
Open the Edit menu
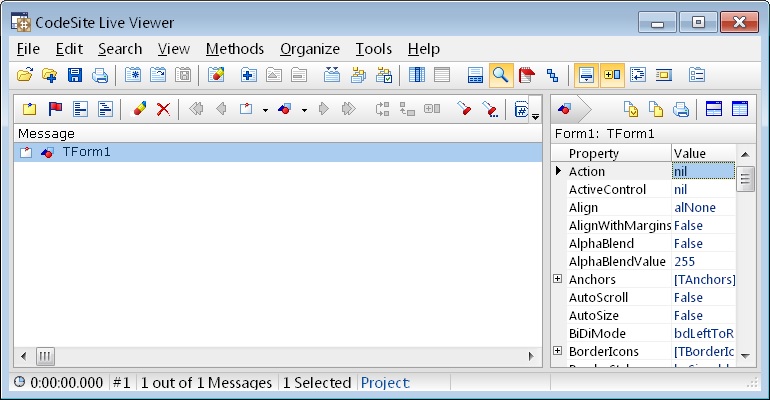point(69,49)
